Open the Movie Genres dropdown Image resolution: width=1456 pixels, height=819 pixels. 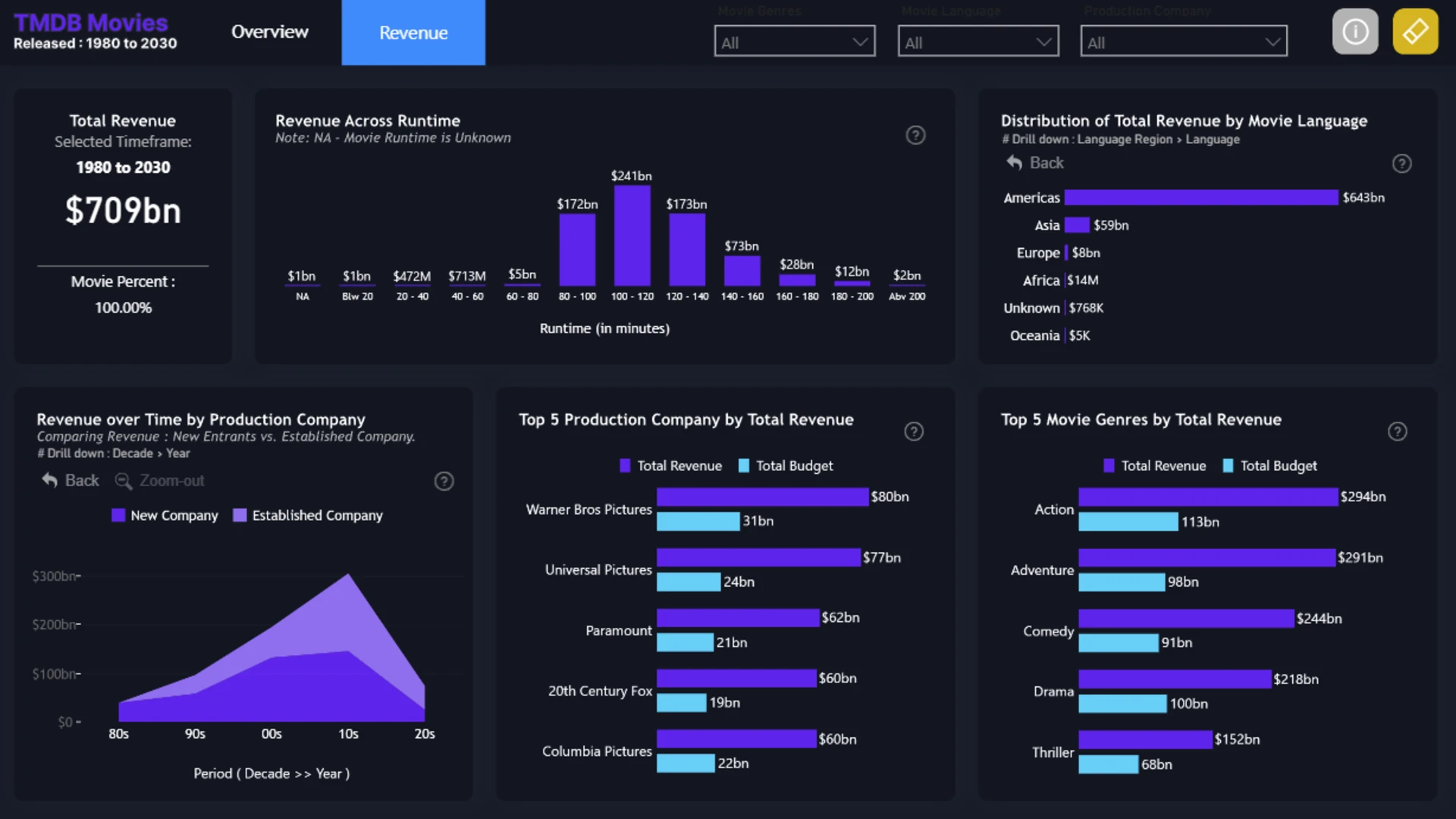tap(795, 42)
